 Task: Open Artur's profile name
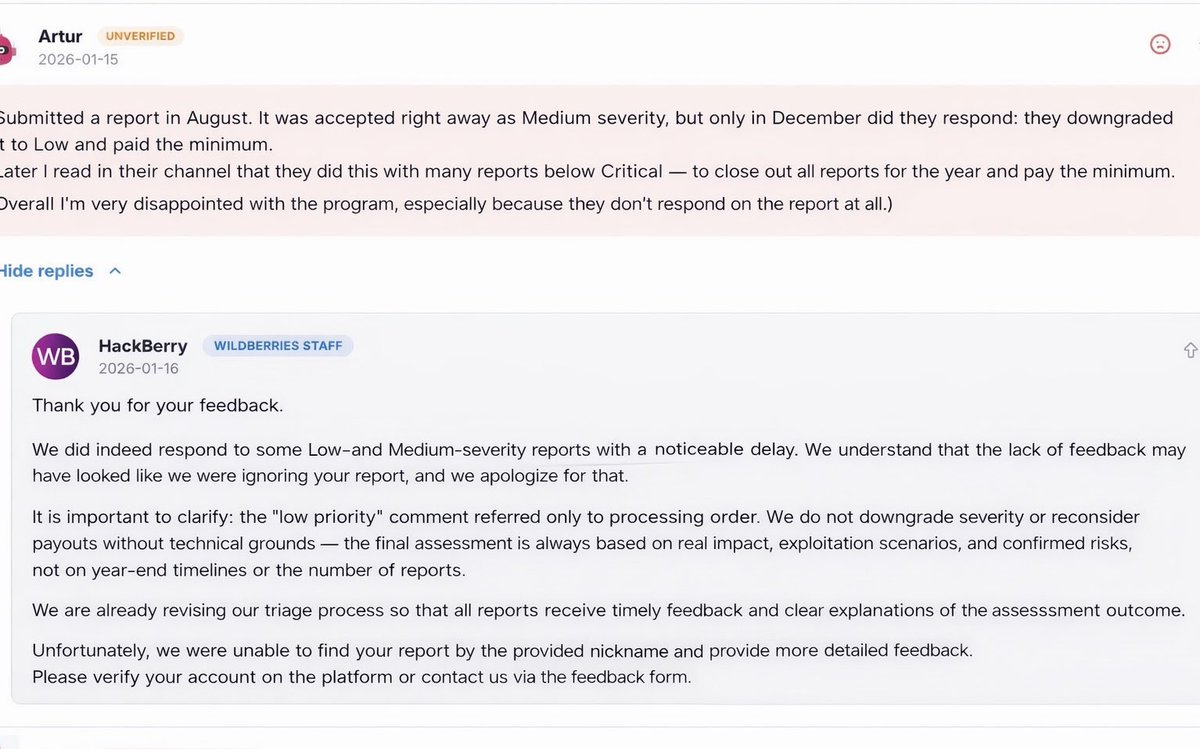(x=60, y=36)
